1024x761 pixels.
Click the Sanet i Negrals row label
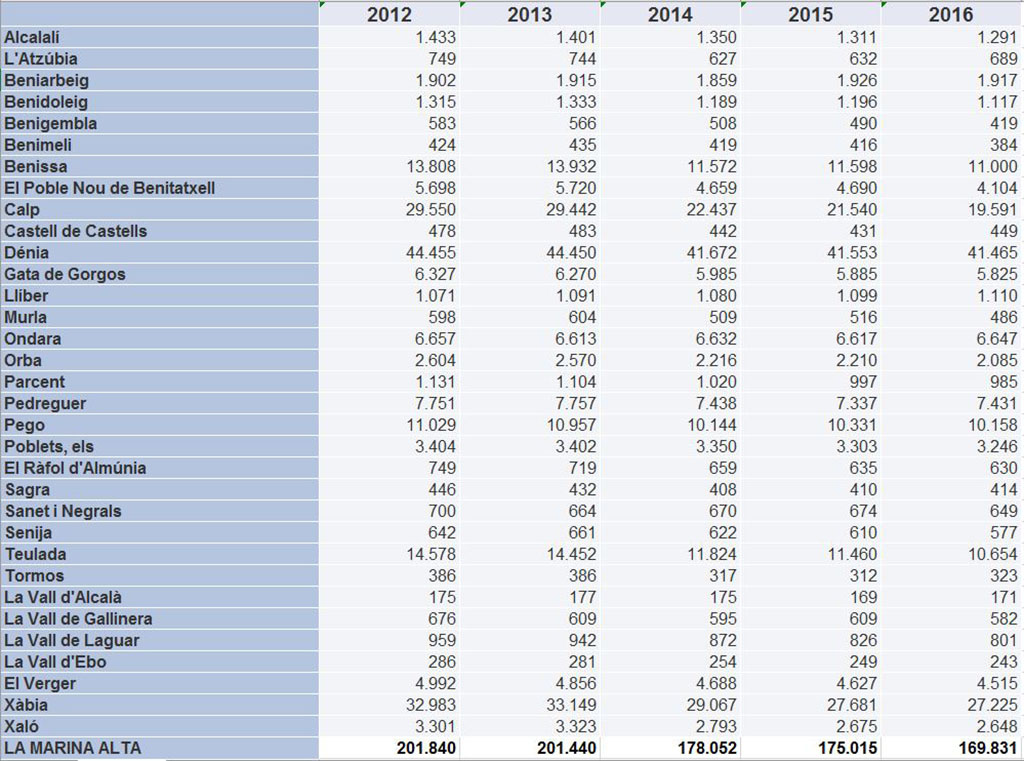pos(160,511)
